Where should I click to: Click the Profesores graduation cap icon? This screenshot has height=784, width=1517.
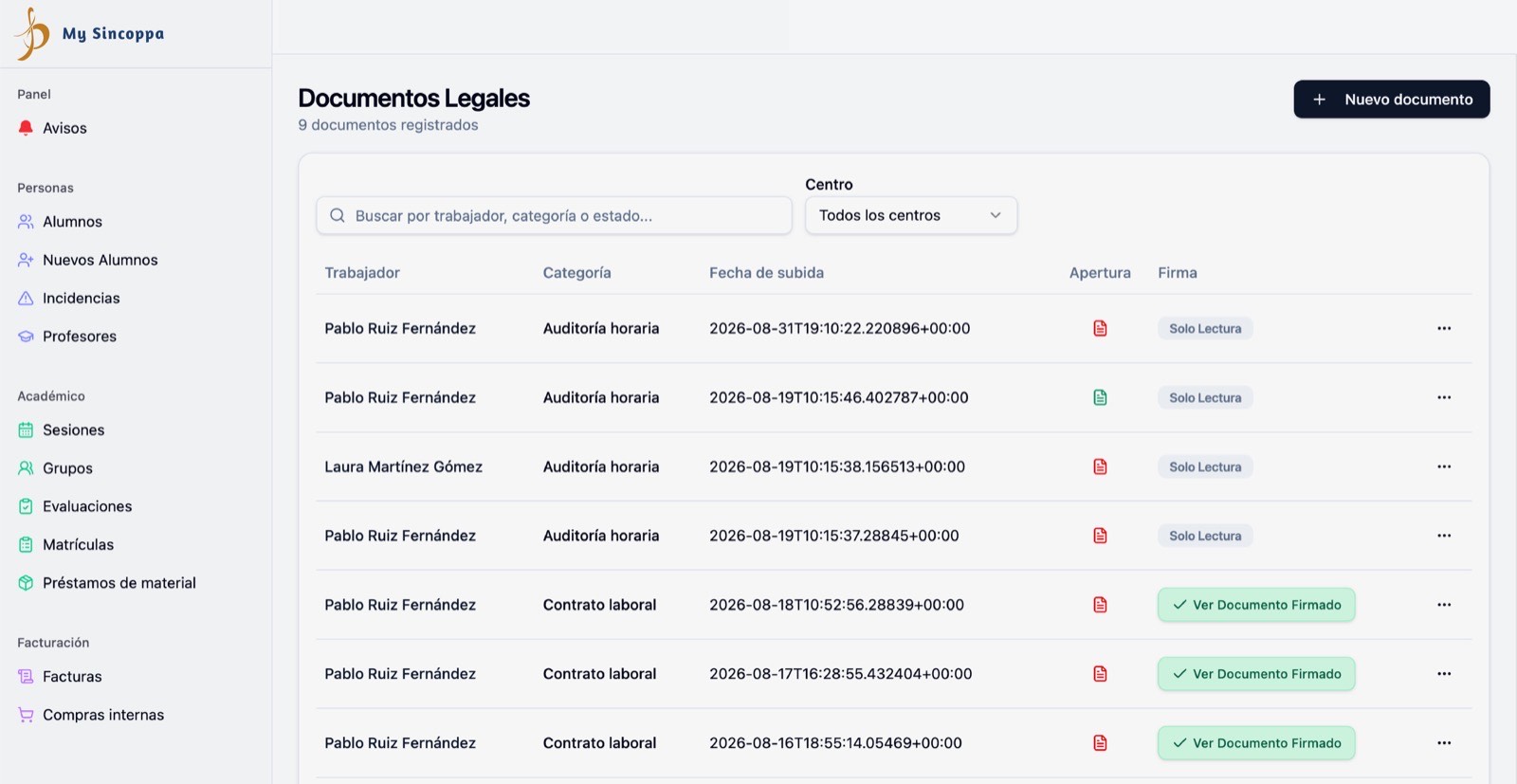coord(26,337)
